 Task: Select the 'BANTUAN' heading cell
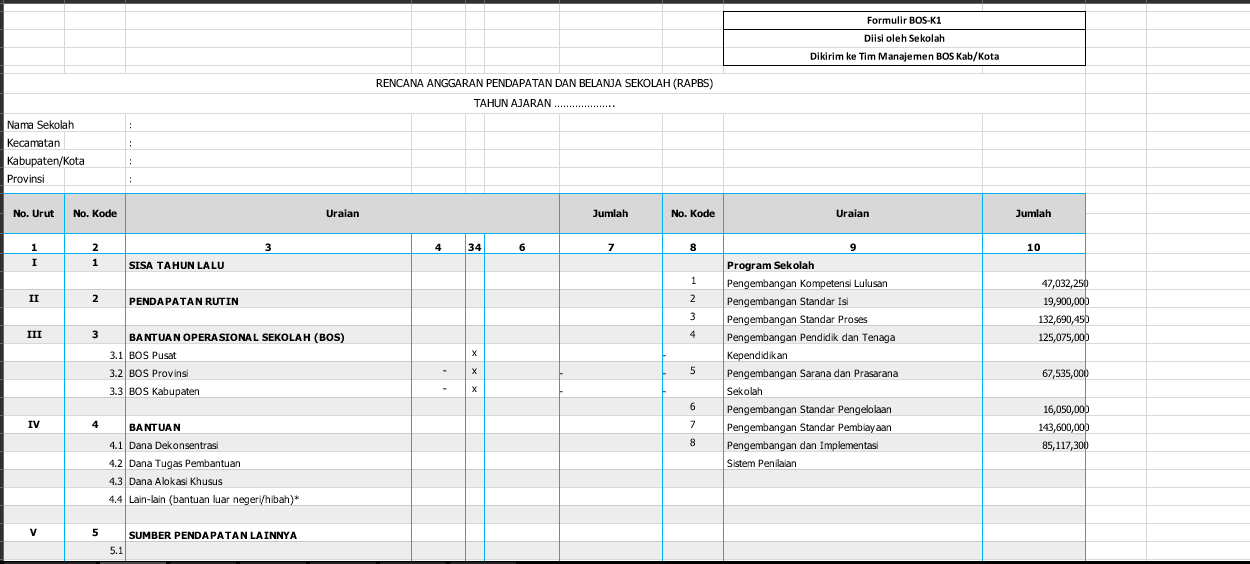[x=269, y=427]
